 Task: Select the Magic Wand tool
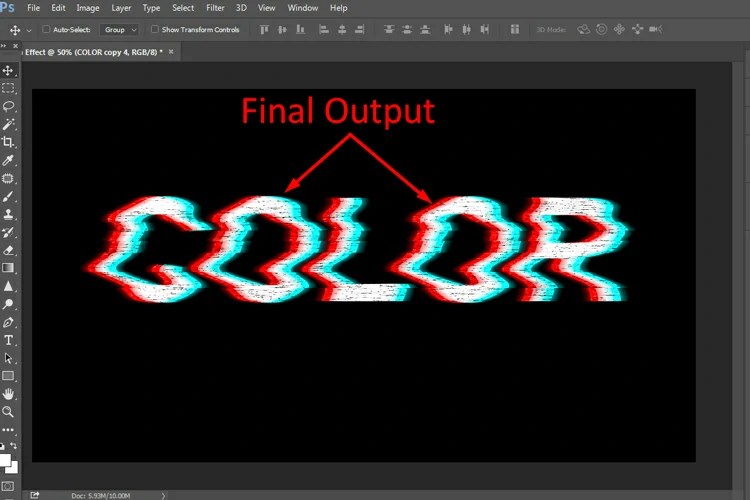[x=8, y=124]
